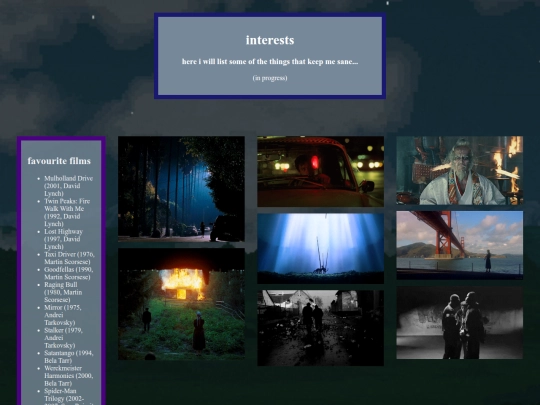Click the 'interests' page heading
Screen dimensions: 540x405
[x=270, y=40]
